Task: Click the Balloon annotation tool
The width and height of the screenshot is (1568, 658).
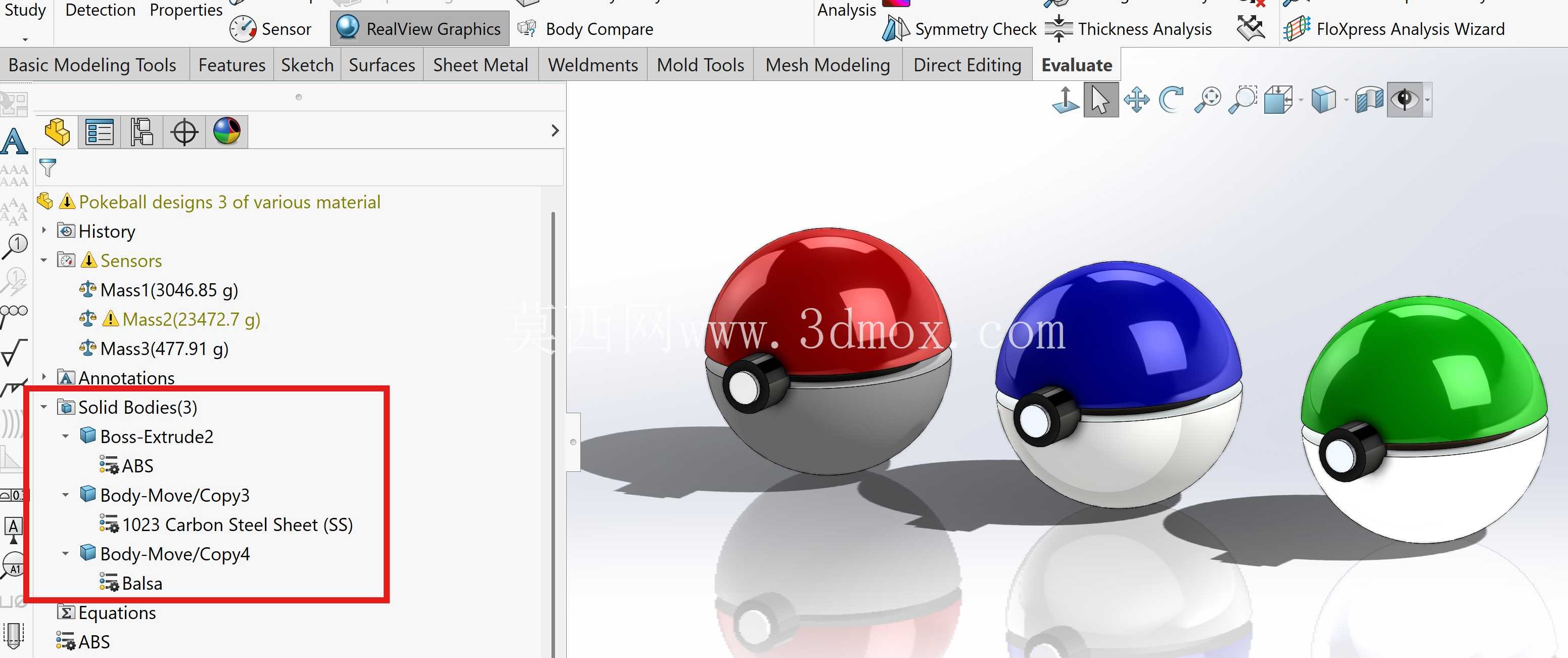Action: [14, 246]
